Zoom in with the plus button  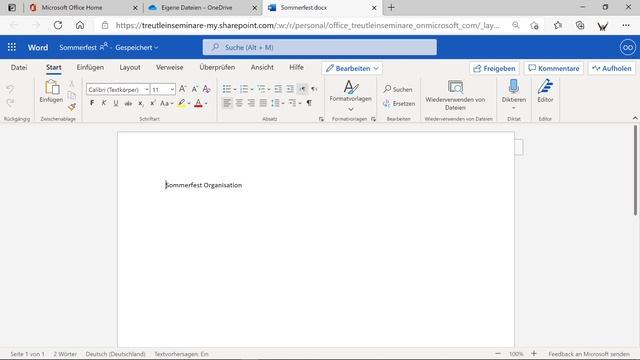(534, 353)
